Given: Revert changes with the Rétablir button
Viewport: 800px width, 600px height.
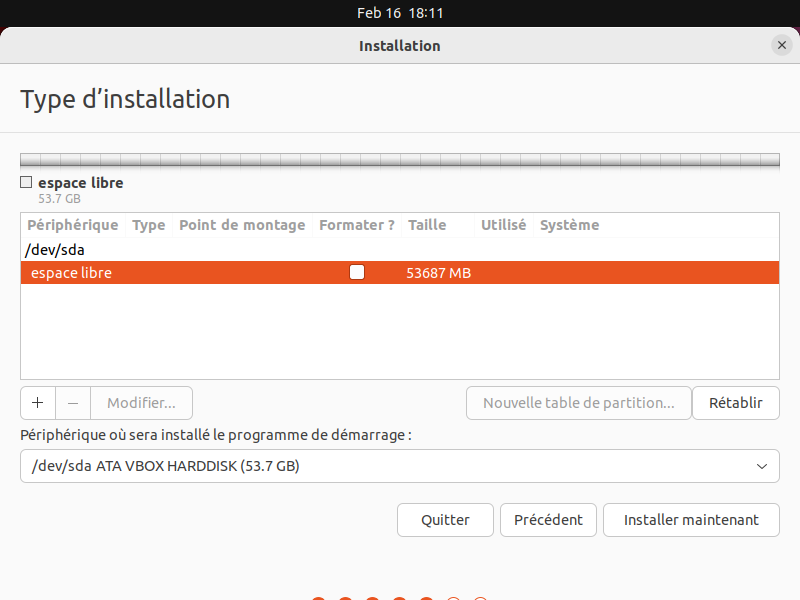Looking at the screenshot, I should (735, 403).
